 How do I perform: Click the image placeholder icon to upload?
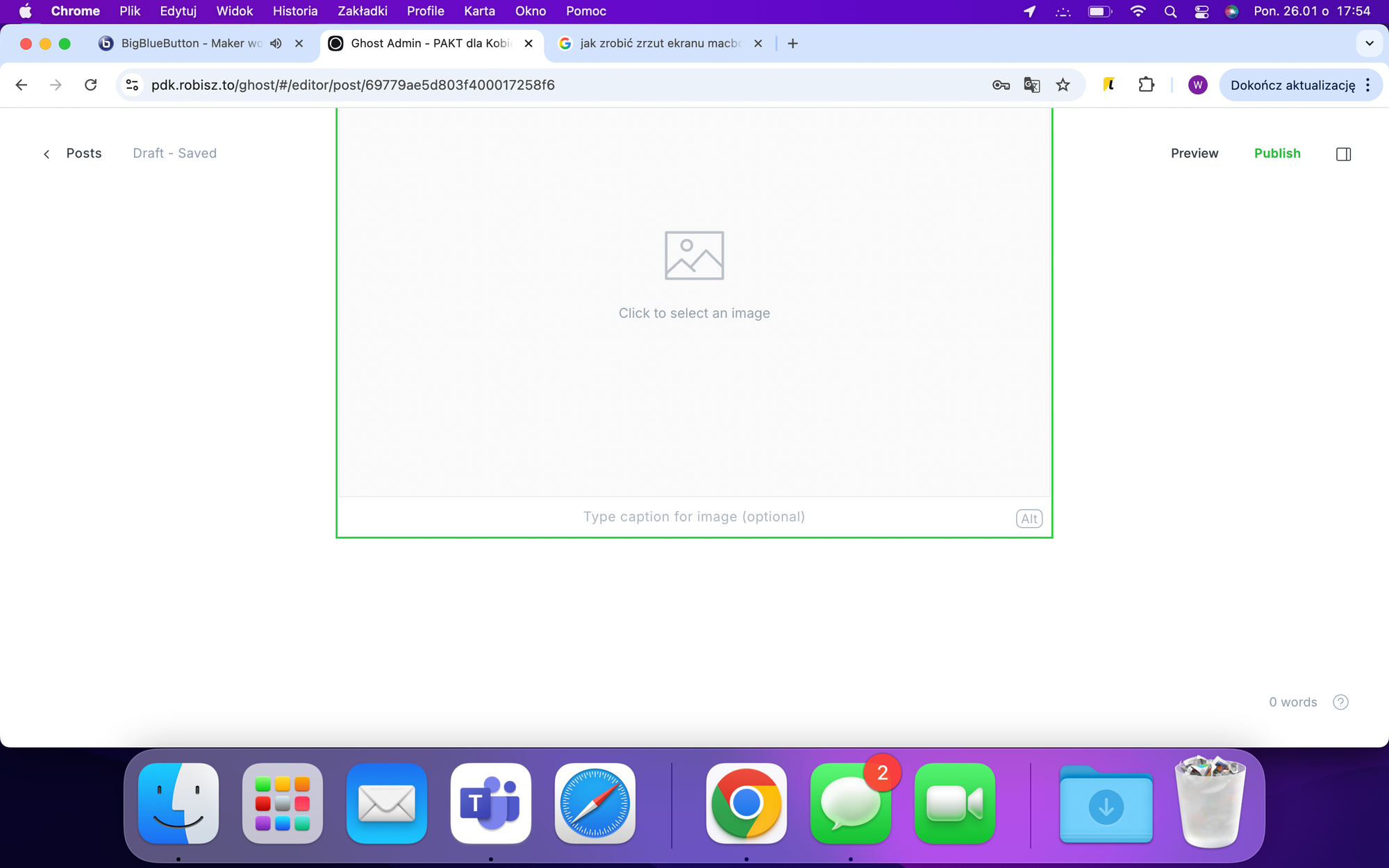[x=694, y=256]
